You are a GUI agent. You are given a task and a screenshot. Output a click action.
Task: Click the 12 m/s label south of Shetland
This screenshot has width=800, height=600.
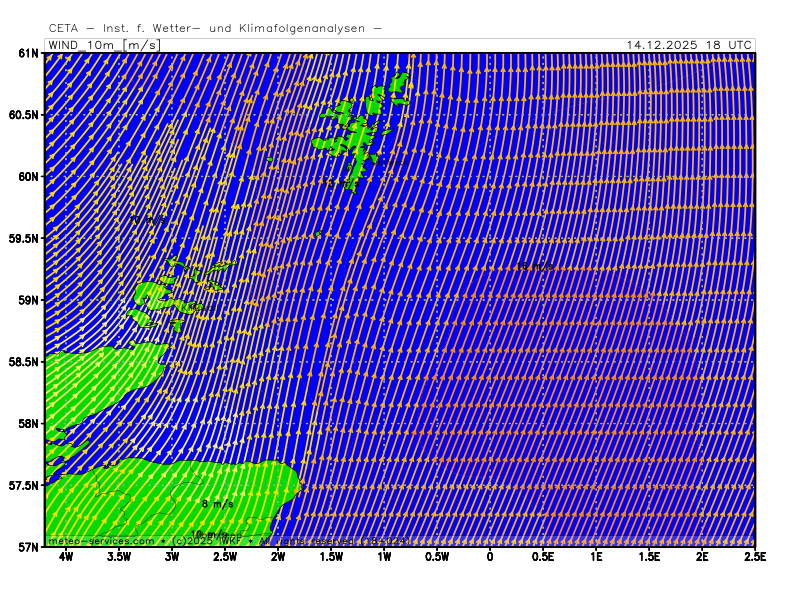343,184
